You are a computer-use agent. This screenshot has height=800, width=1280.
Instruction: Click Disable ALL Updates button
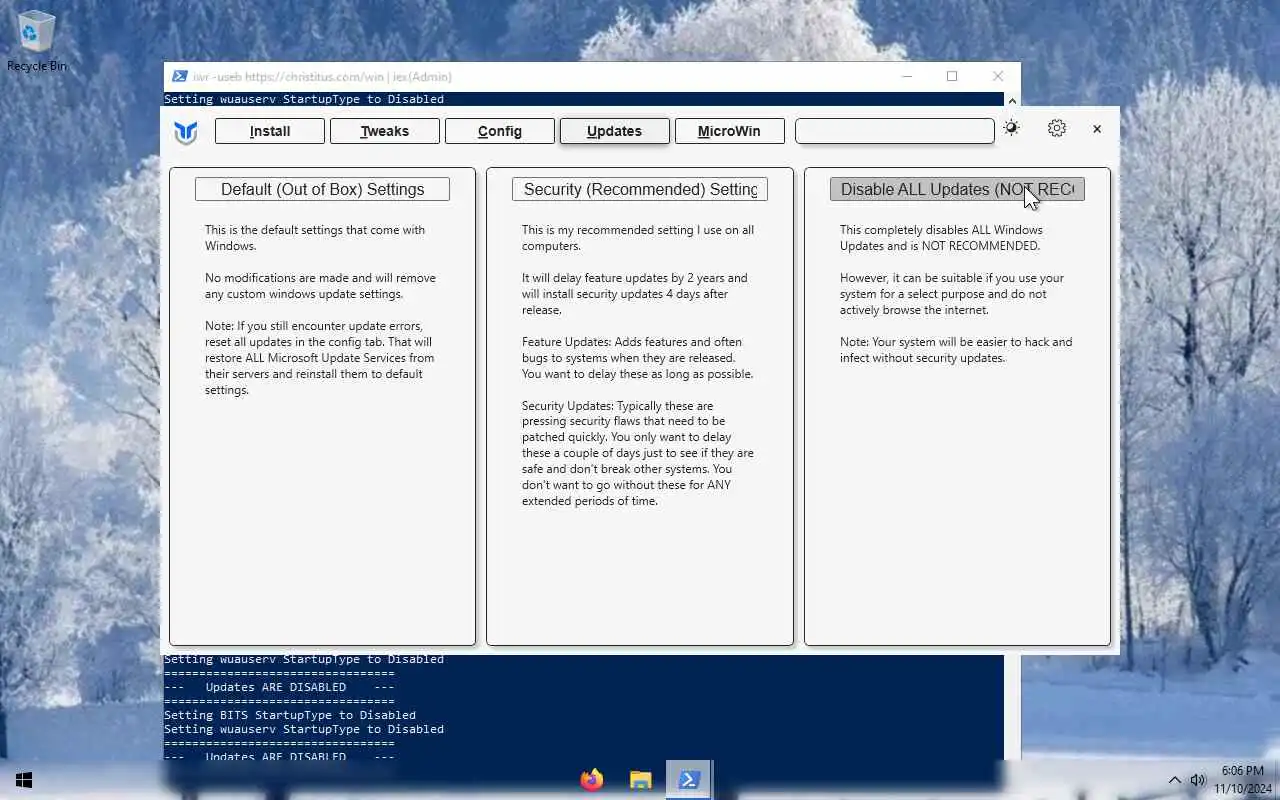[x=957, y=189]
